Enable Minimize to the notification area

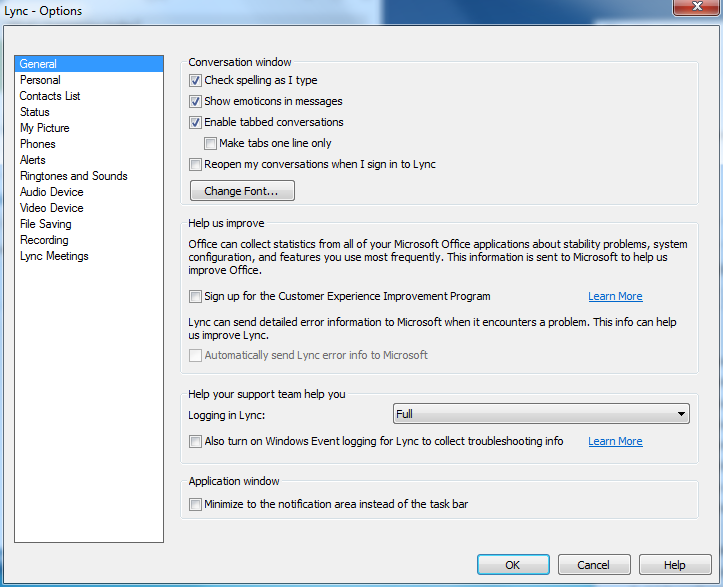tap(195, 504)
